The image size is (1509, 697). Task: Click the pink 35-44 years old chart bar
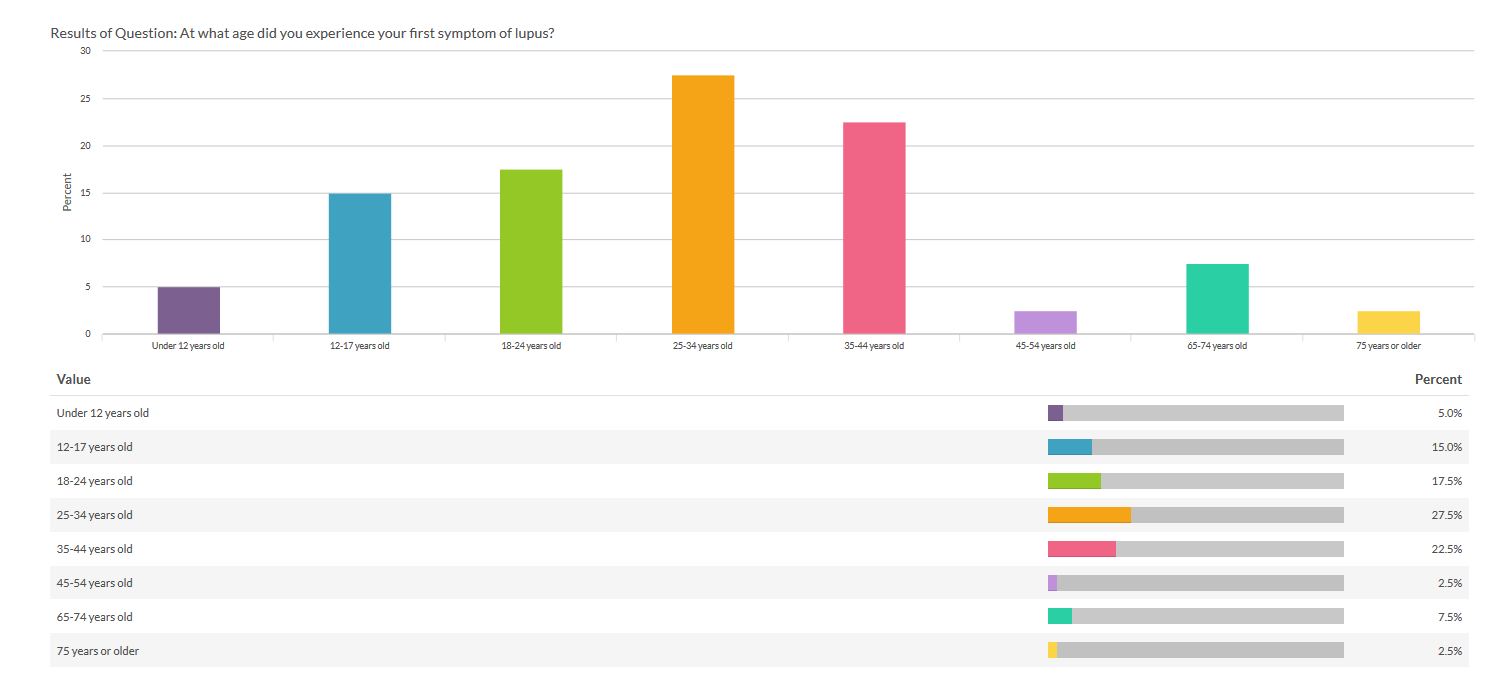click(874, 228)
